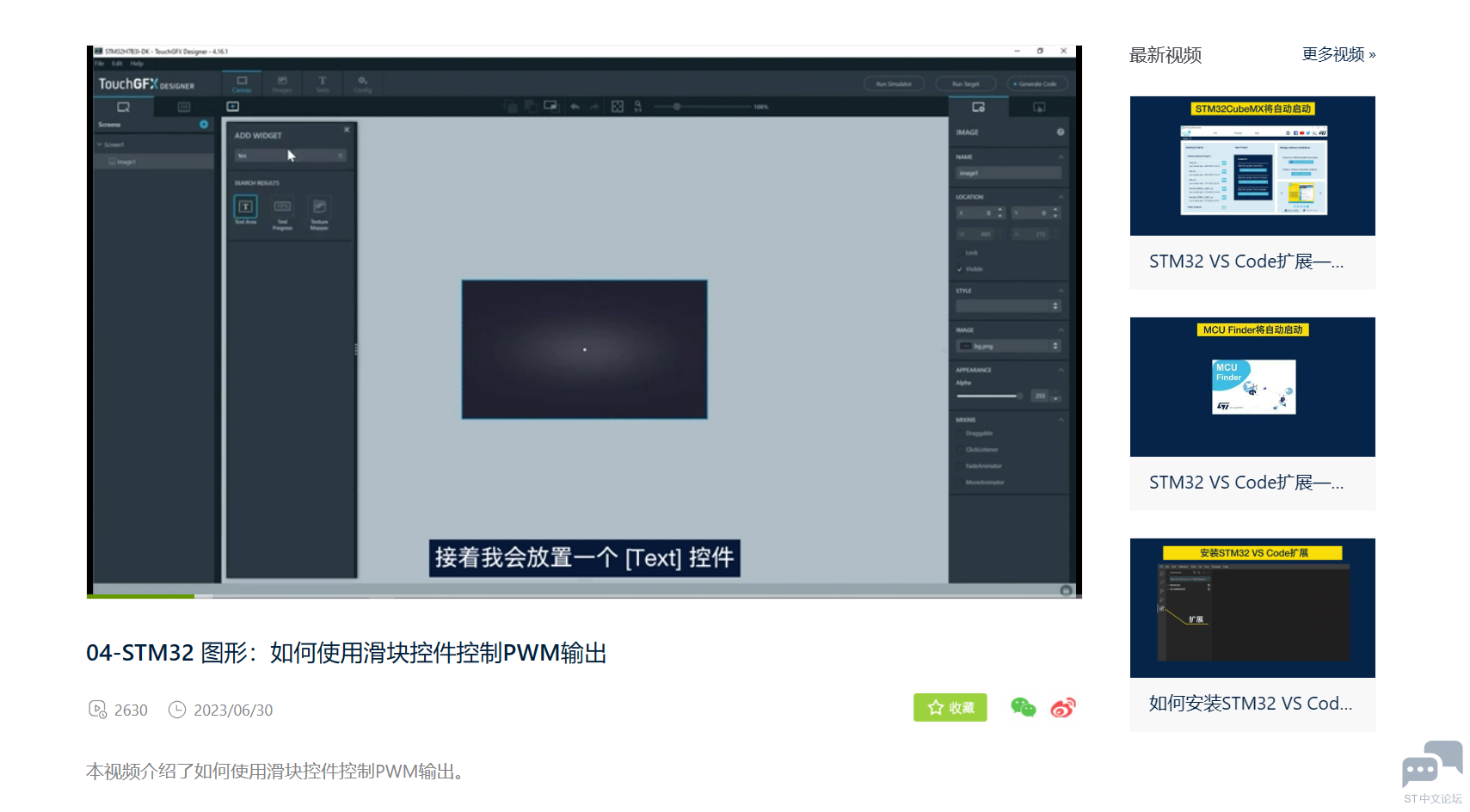Screen dimensions: 1470x812
Task: Collapse the LOCATION section
Action: click(1061, 197)
